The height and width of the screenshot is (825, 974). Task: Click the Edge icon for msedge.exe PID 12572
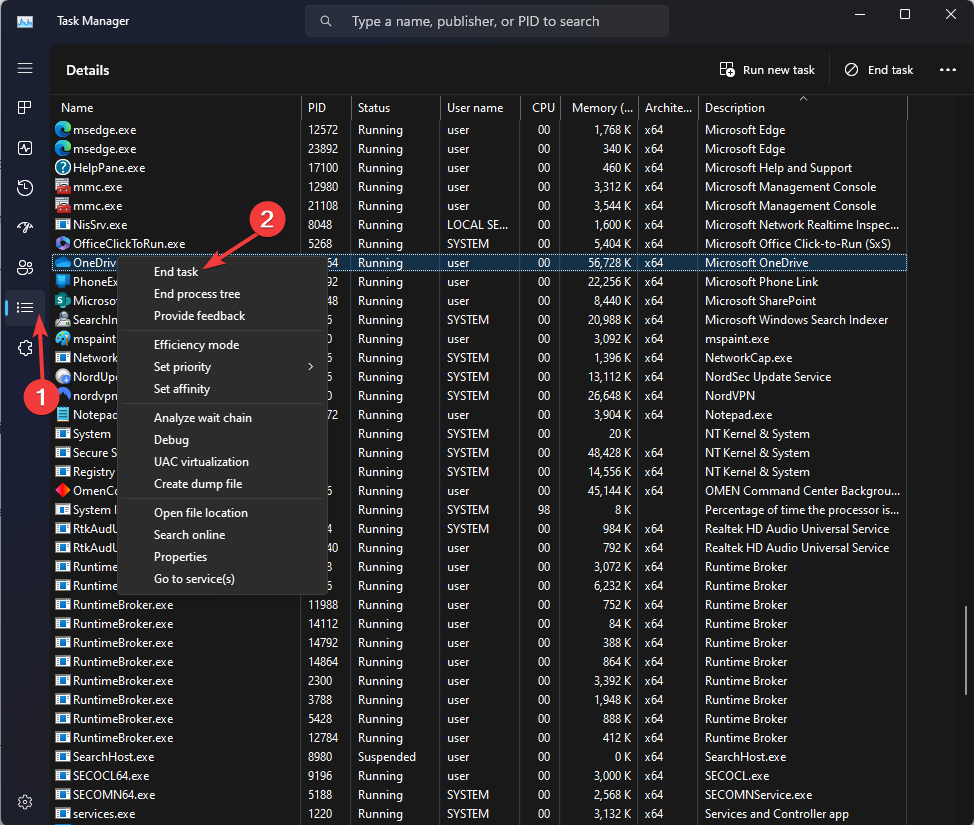click(x=63, y=129)
